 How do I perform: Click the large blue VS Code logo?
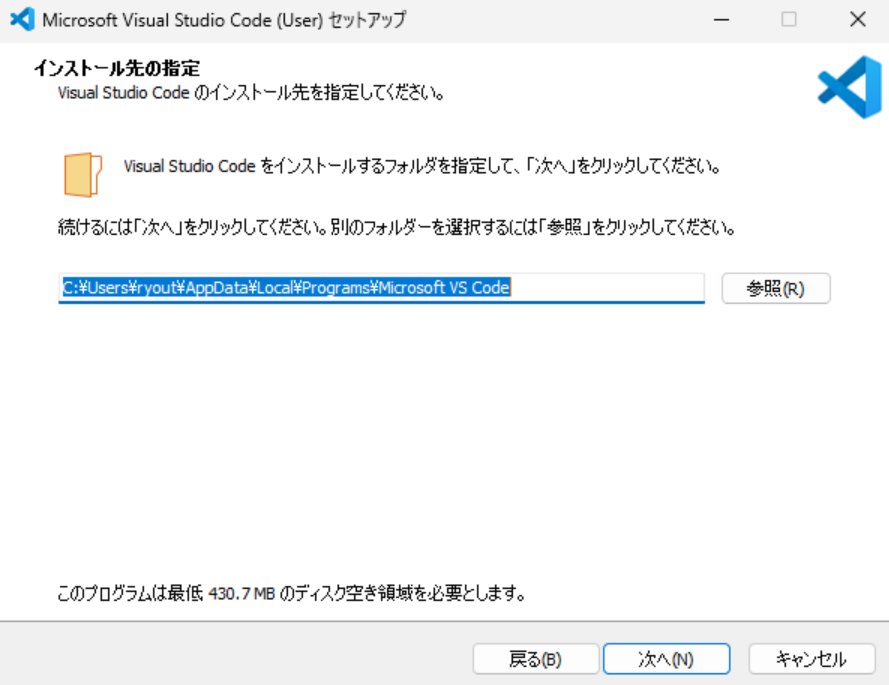click(848, 88)
